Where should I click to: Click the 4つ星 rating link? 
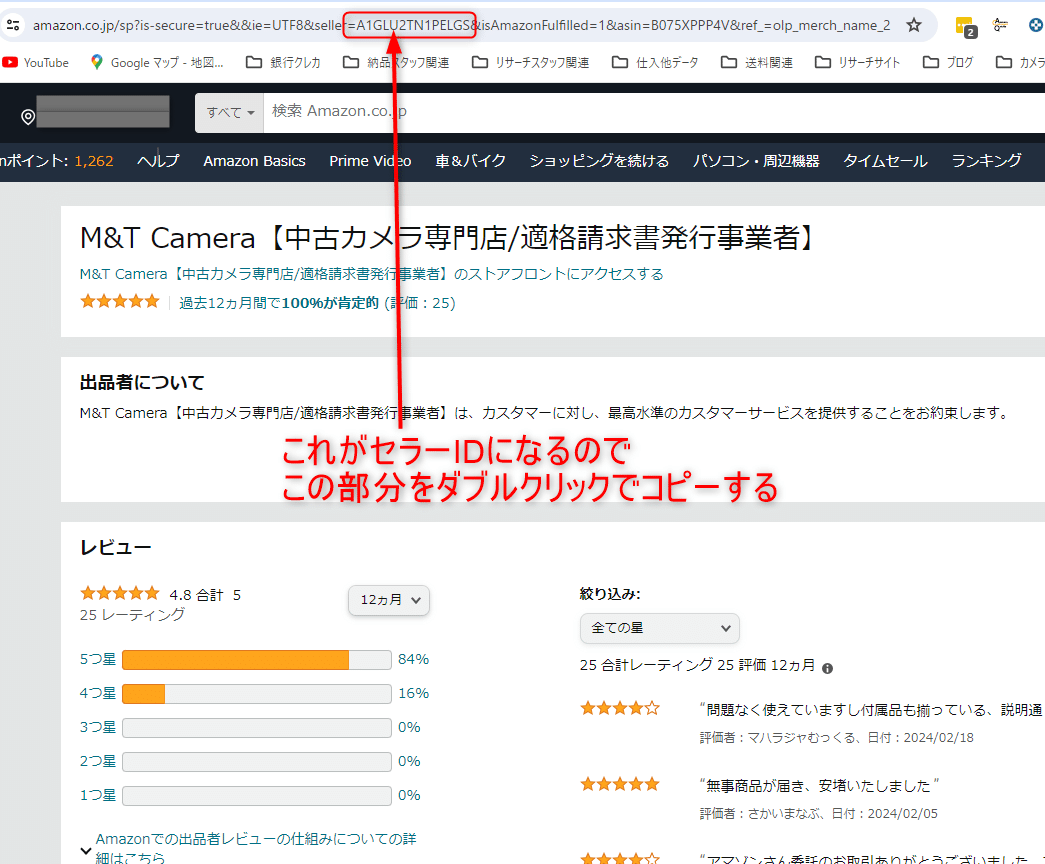[x=98, y=693]
